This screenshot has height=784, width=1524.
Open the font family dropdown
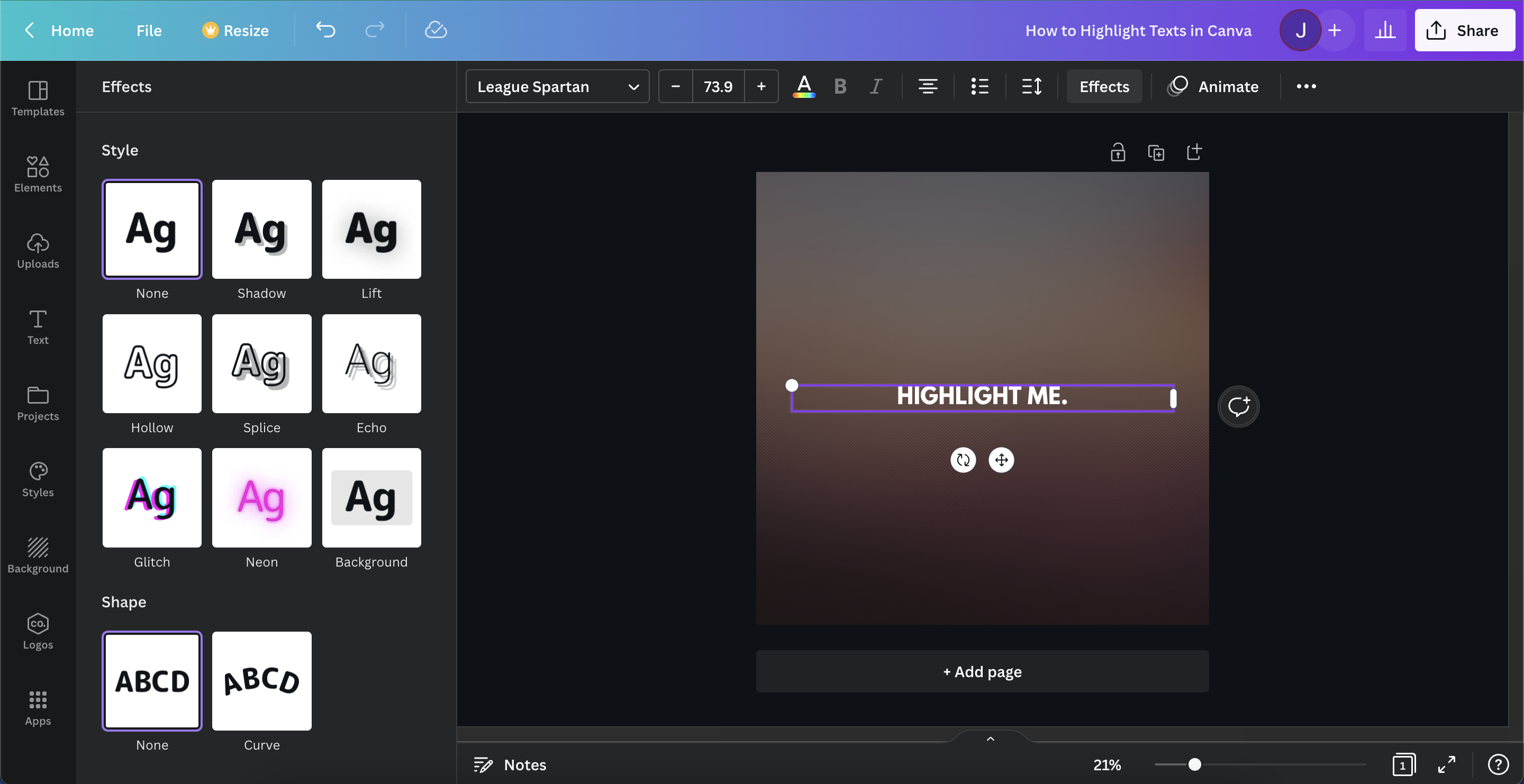[x=557, y=86]
